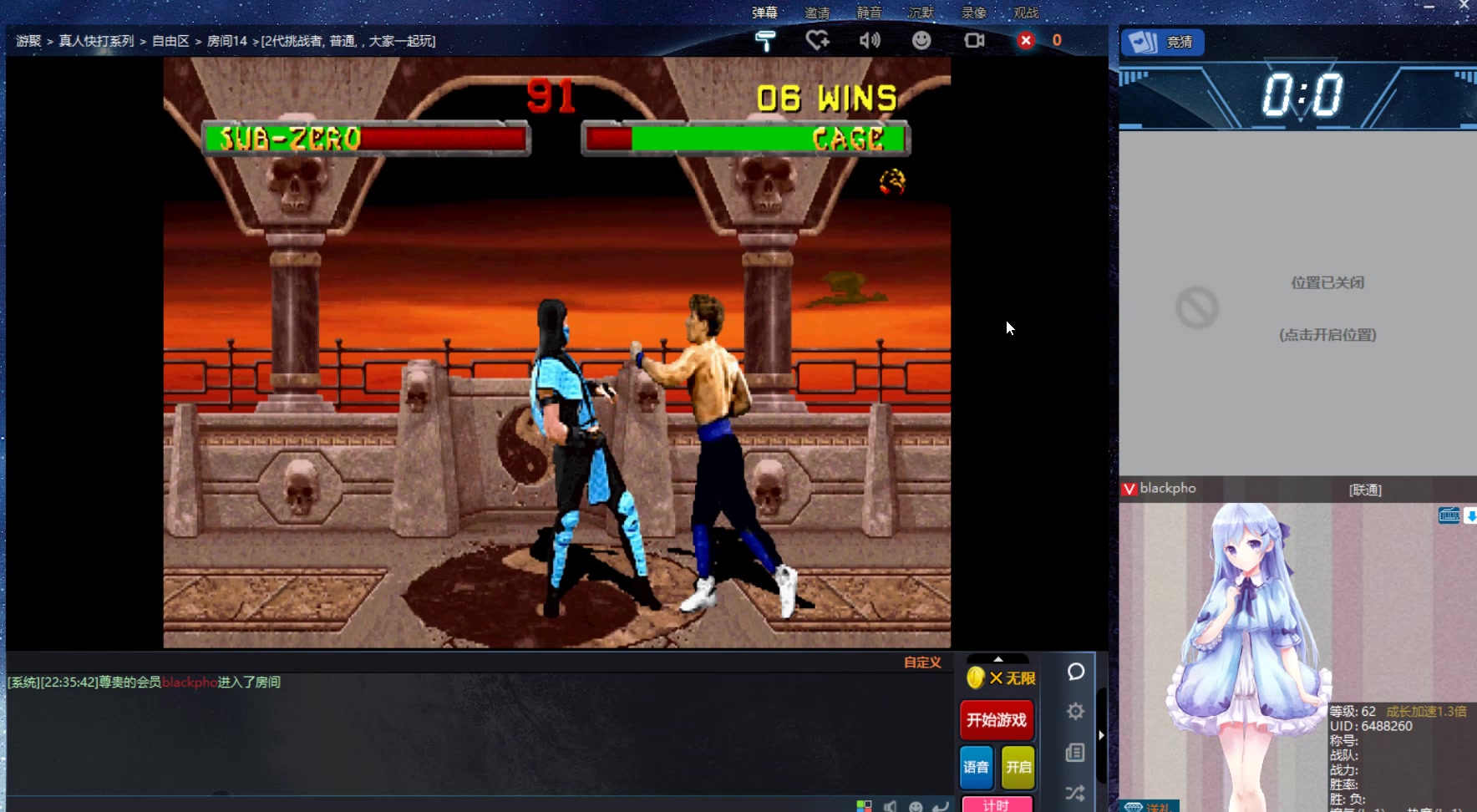Image resolution: width=1477 pixels, height=812 pixels.
Task: Click the red 开始游戏 button
Action: click(997, 720)
